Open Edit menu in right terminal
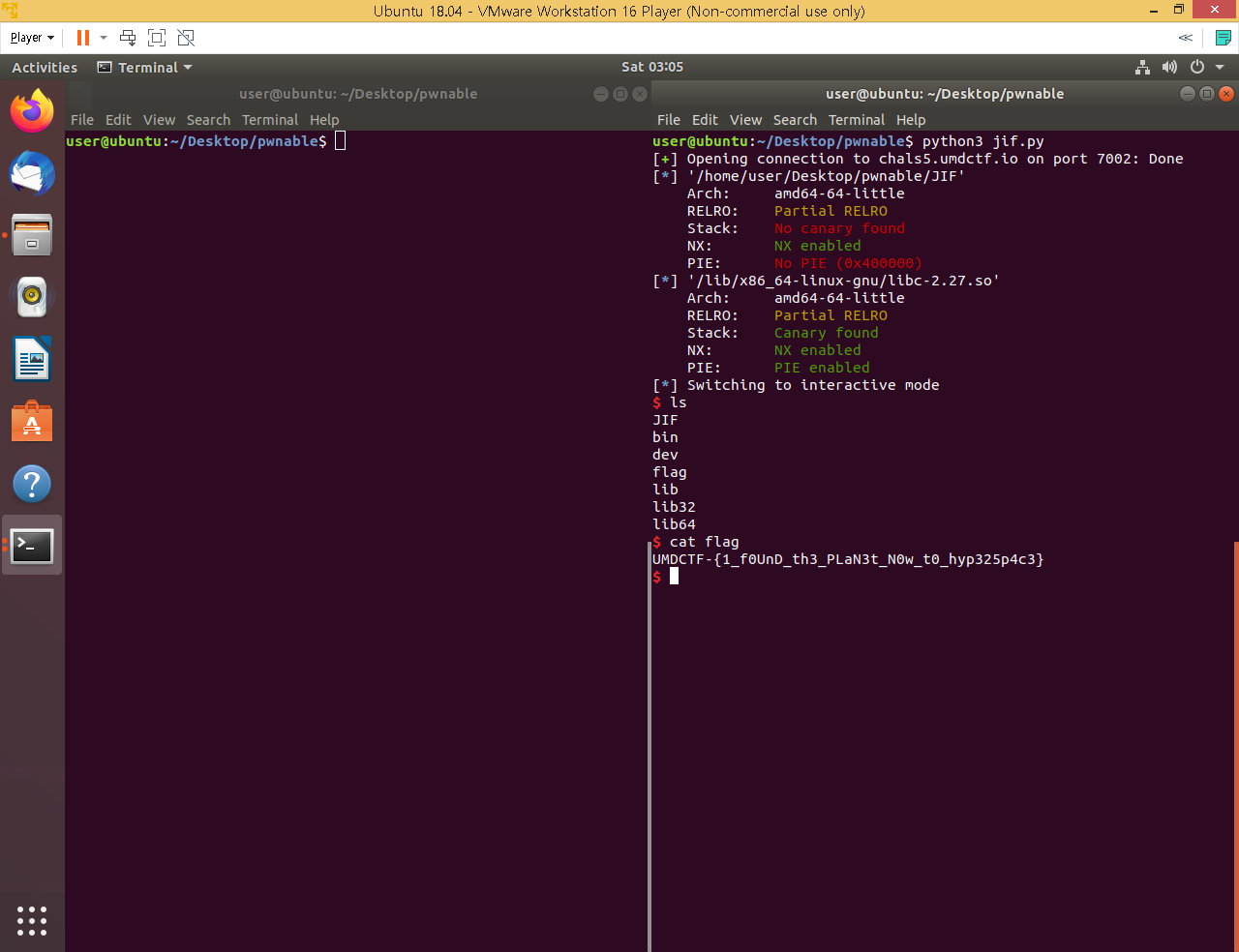This screenshot has width=1239, height=952. click(x=705, y=120)
